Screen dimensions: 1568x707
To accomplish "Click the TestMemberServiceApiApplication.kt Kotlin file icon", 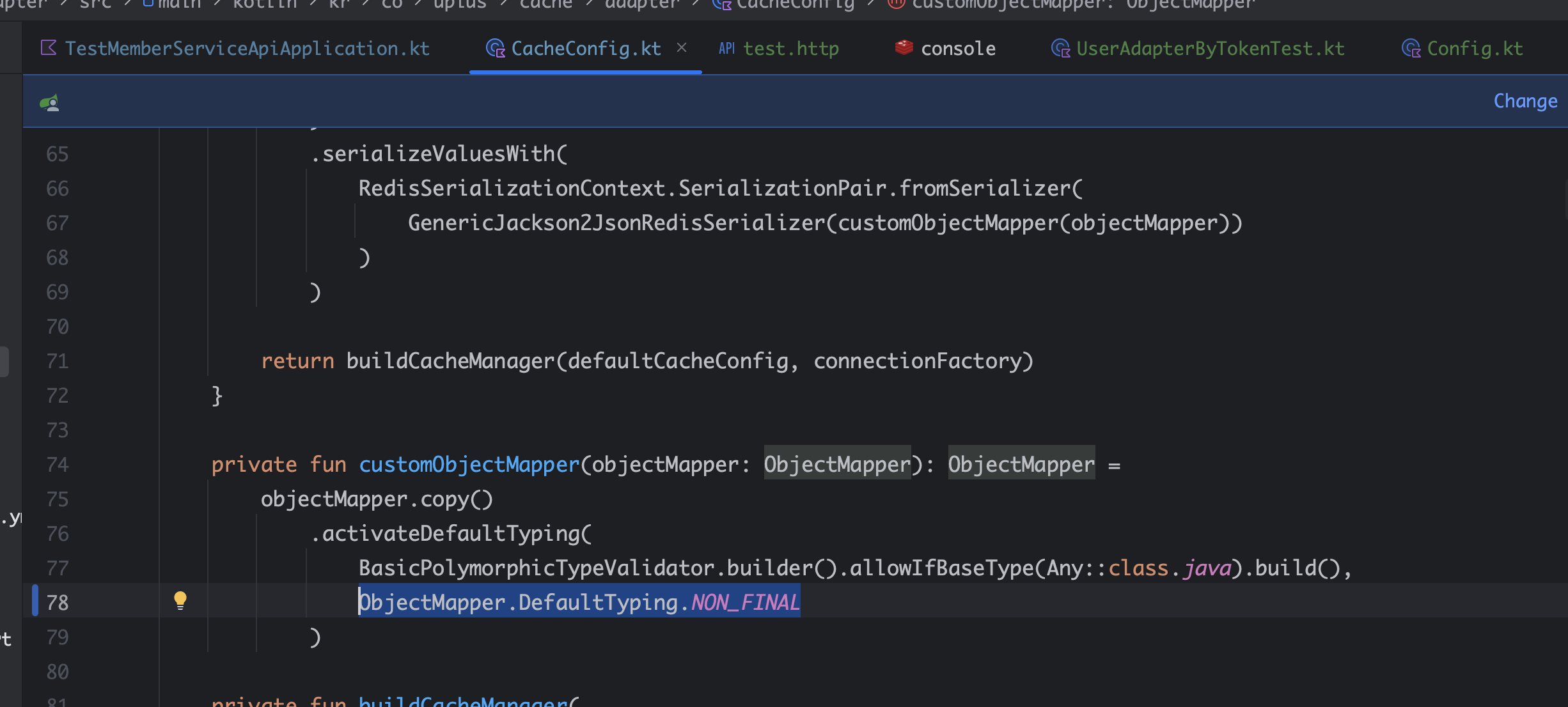I will click(x=49, y=48).
